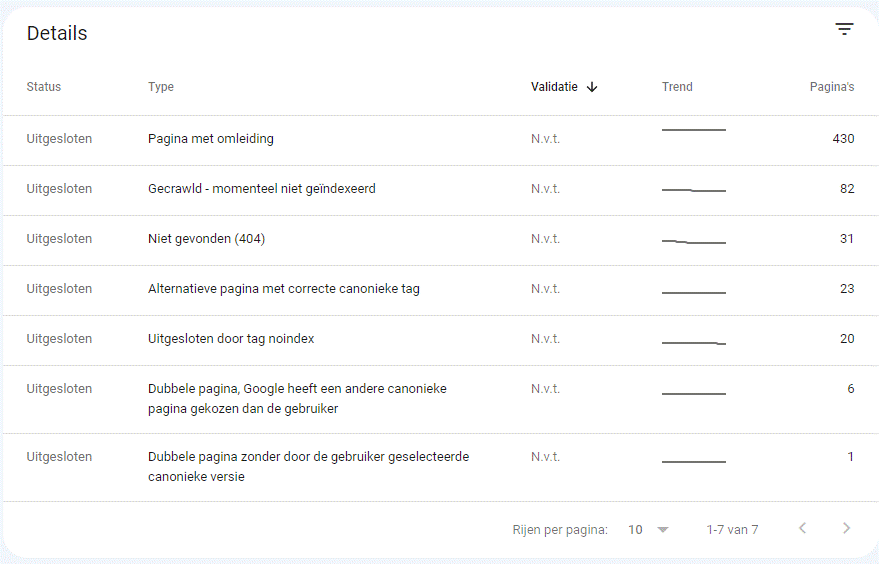879x564 pixels.
Task: Open 'Alternatieve pagina met correcte canonieke tag' row
Action: pos(441,290)
